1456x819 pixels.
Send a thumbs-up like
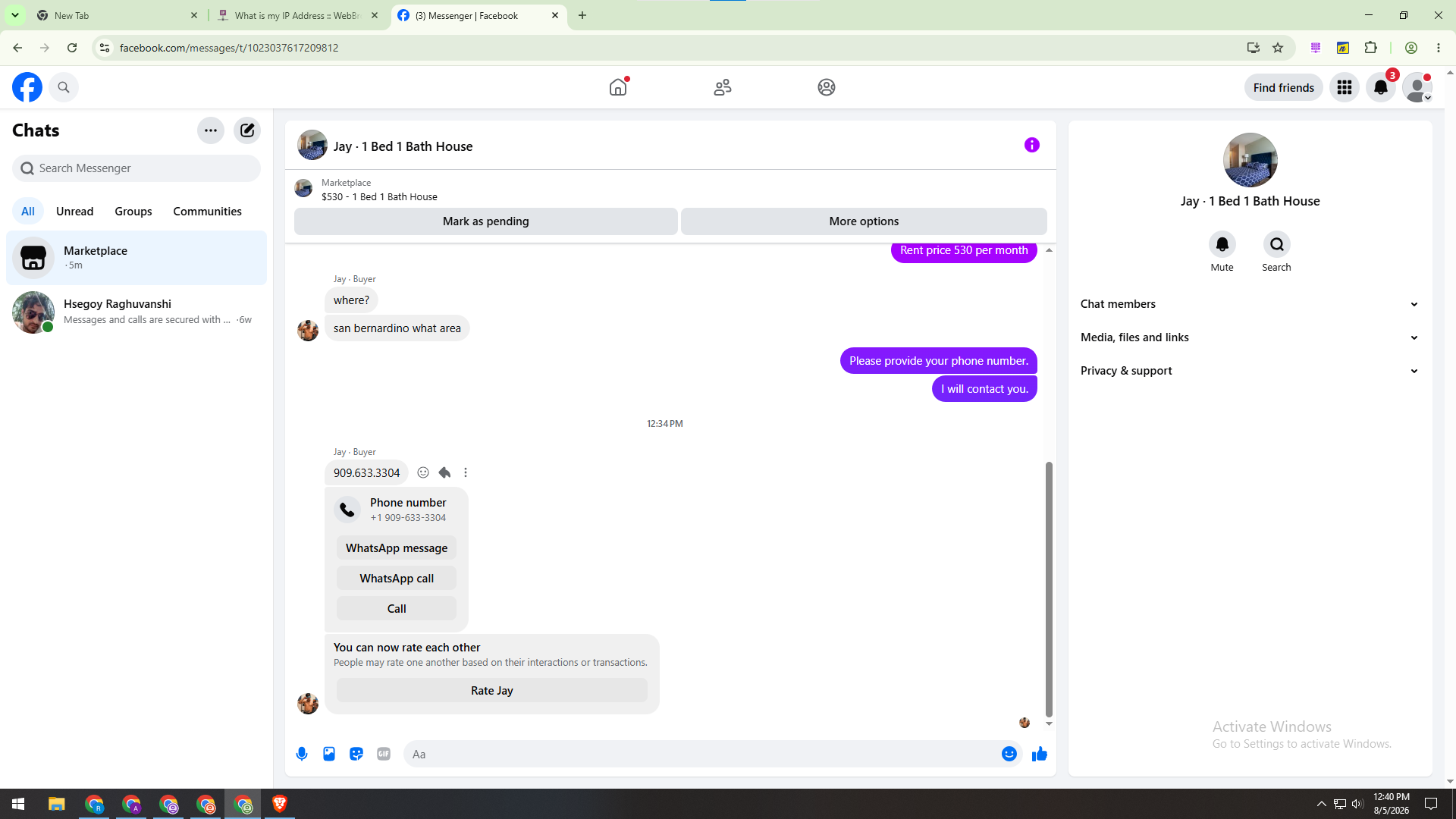pos(1040,754)
